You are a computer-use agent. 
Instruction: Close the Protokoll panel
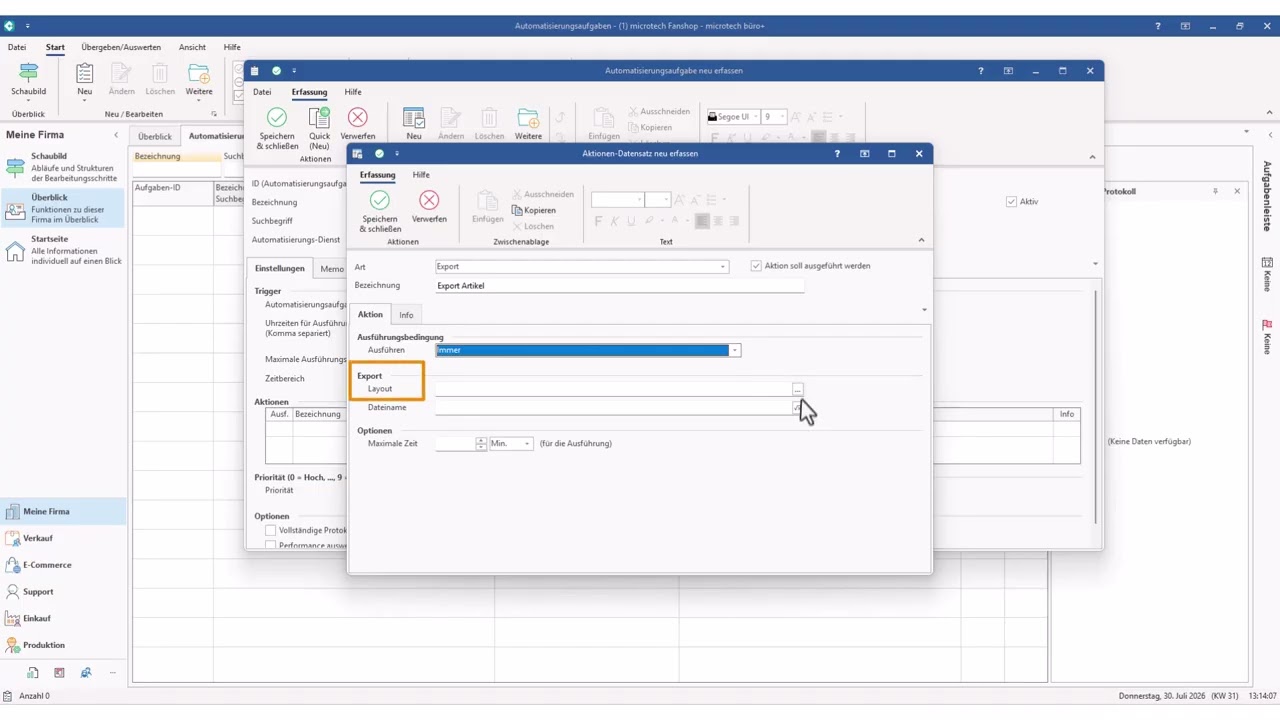pyautogui.click(x=1237, y=191)
